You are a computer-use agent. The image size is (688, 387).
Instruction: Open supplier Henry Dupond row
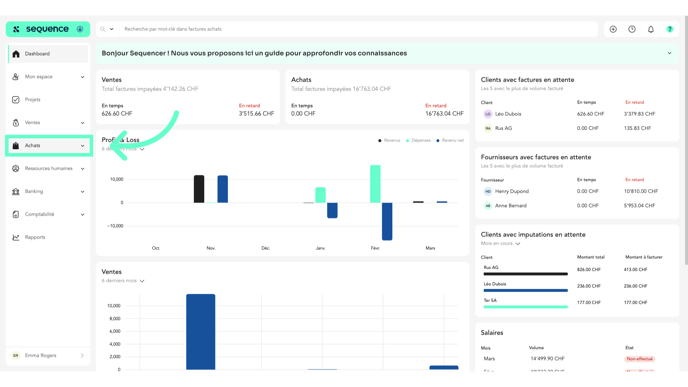[577, 191]
